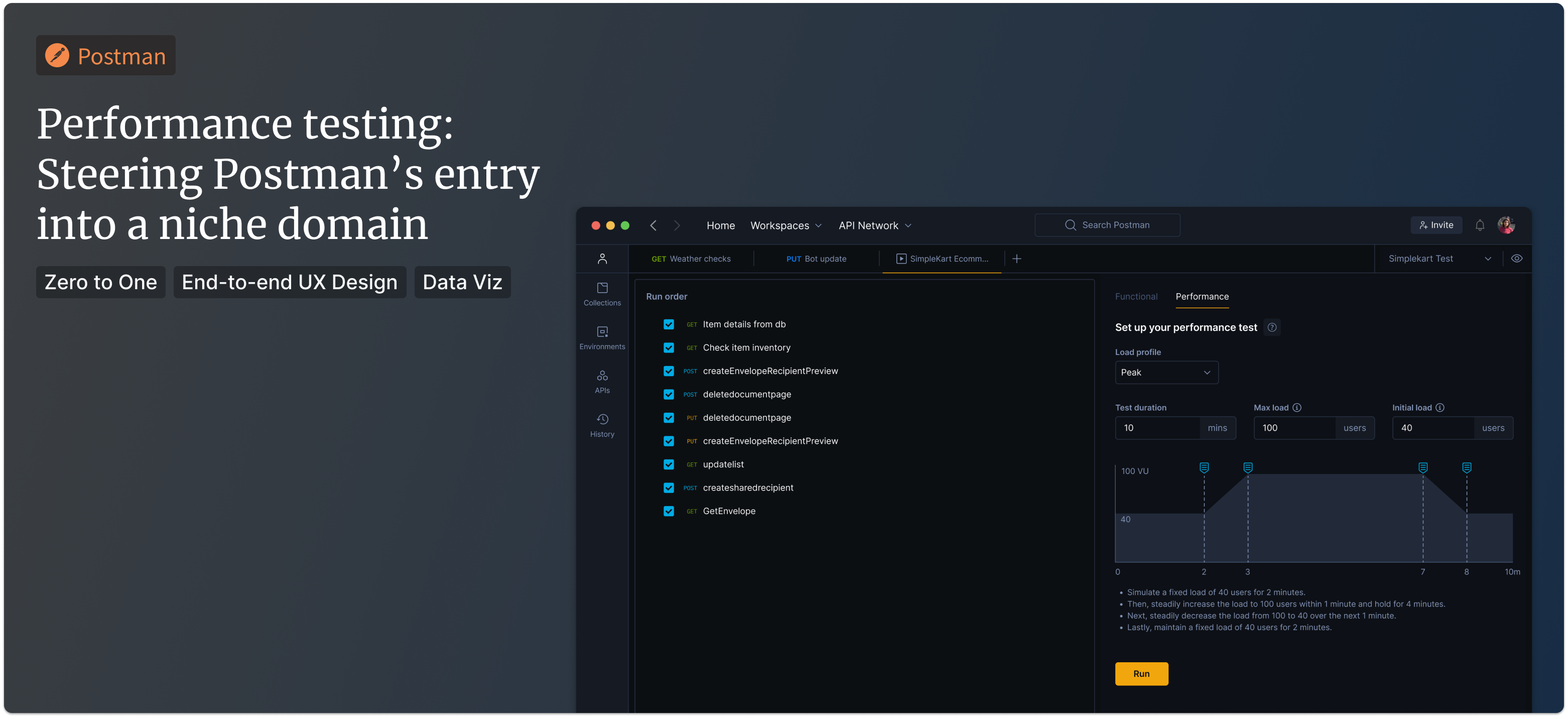Click the notifications bell
The image size is (1568, 718).
tap(1480, 225)
